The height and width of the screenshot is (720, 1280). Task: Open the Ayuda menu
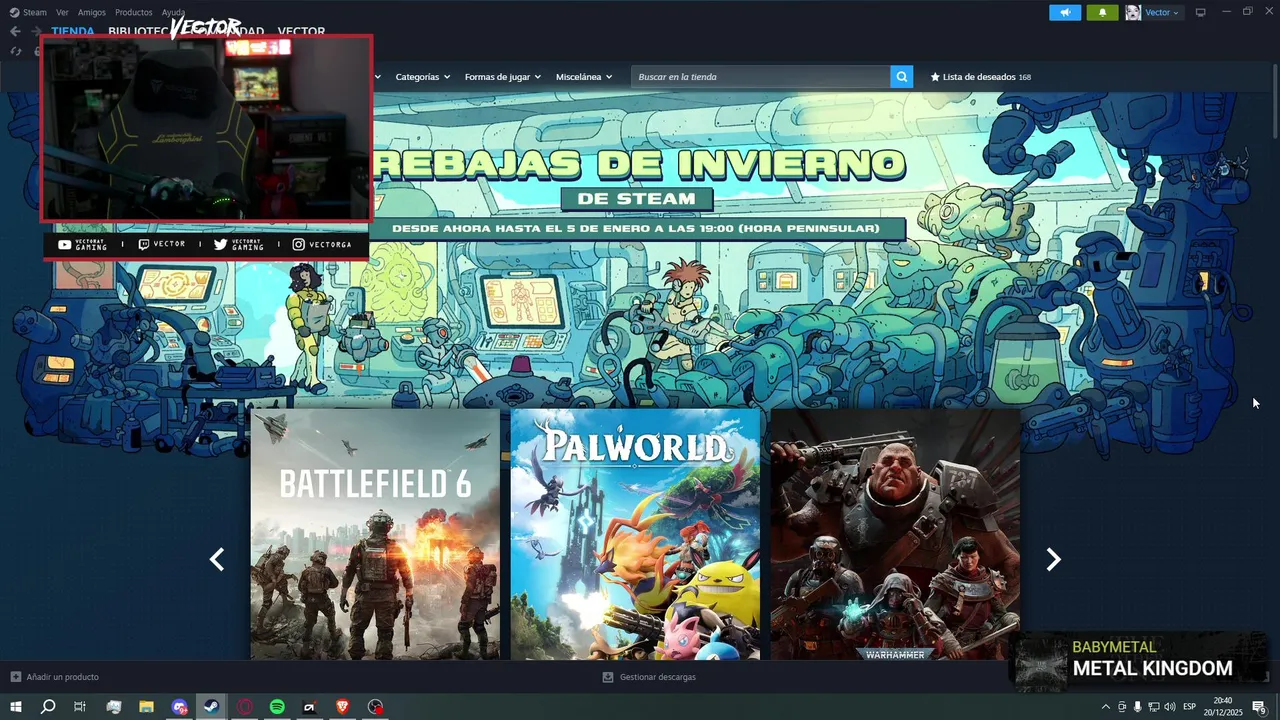pos(173,12)
